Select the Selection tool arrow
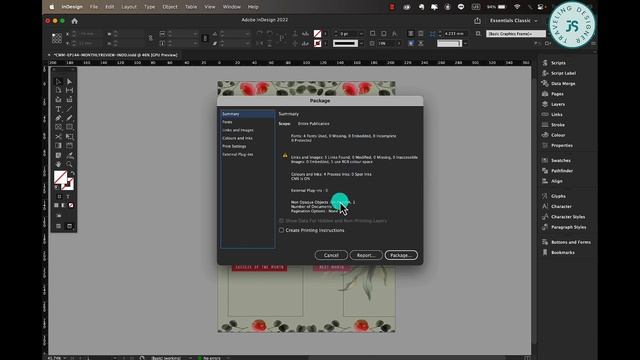640x360 pixels. [58, 82]
